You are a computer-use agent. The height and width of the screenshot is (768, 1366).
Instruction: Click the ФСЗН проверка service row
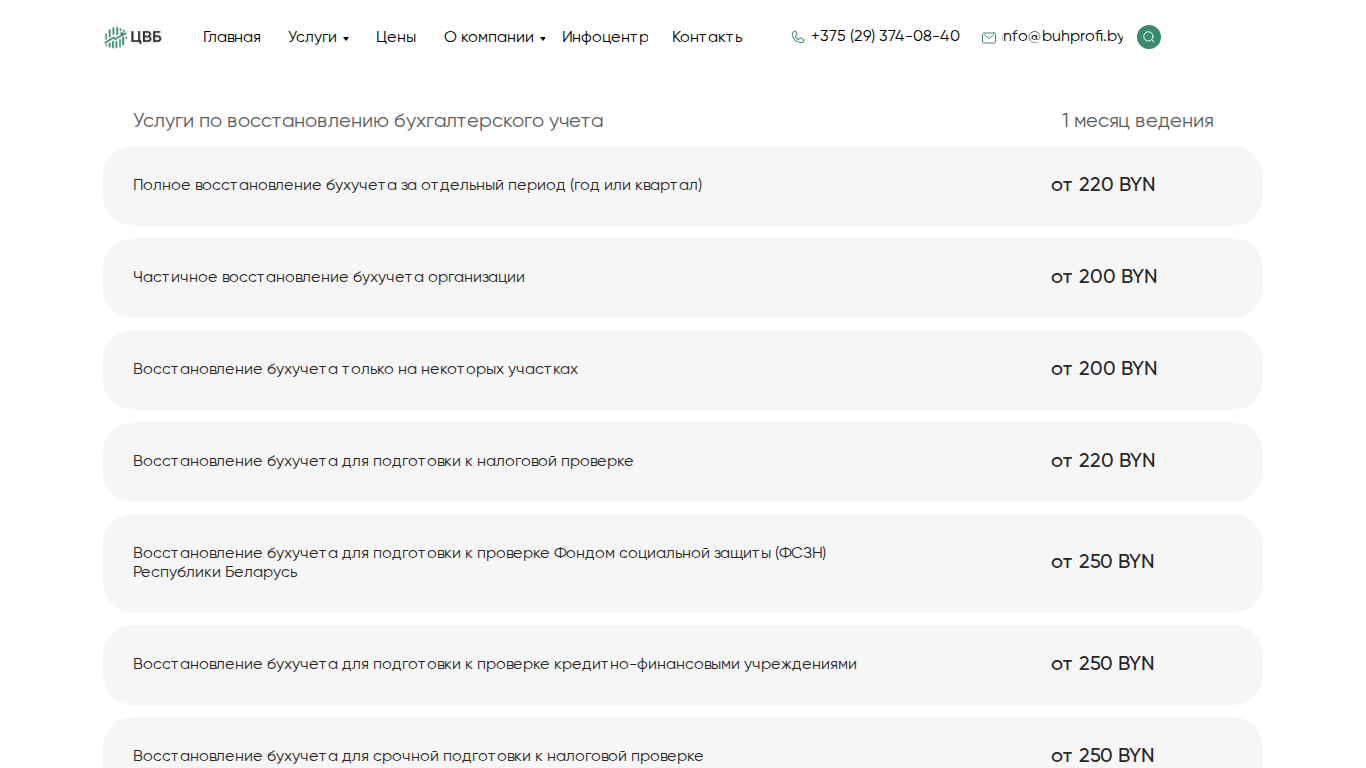coord(683,563)
